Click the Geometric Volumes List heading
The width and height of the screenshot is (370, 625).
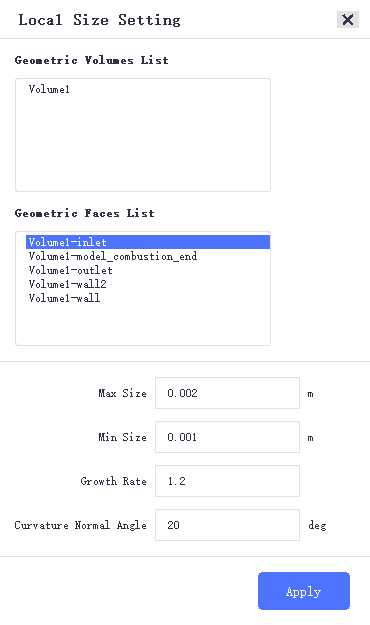point(91,60)
